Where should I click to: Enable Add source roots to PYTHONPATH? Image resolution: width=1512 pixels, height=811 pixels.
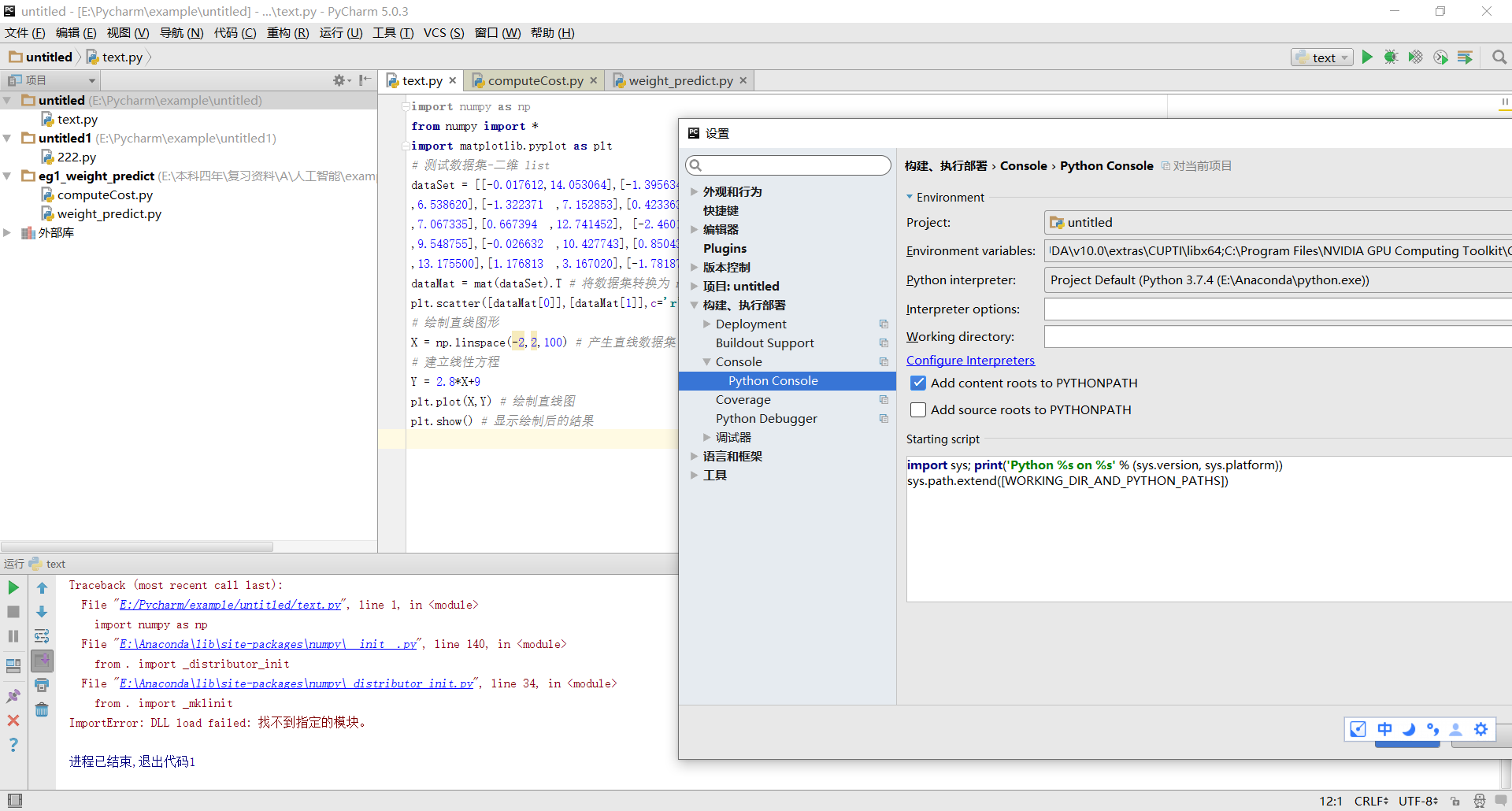(918, 410)
